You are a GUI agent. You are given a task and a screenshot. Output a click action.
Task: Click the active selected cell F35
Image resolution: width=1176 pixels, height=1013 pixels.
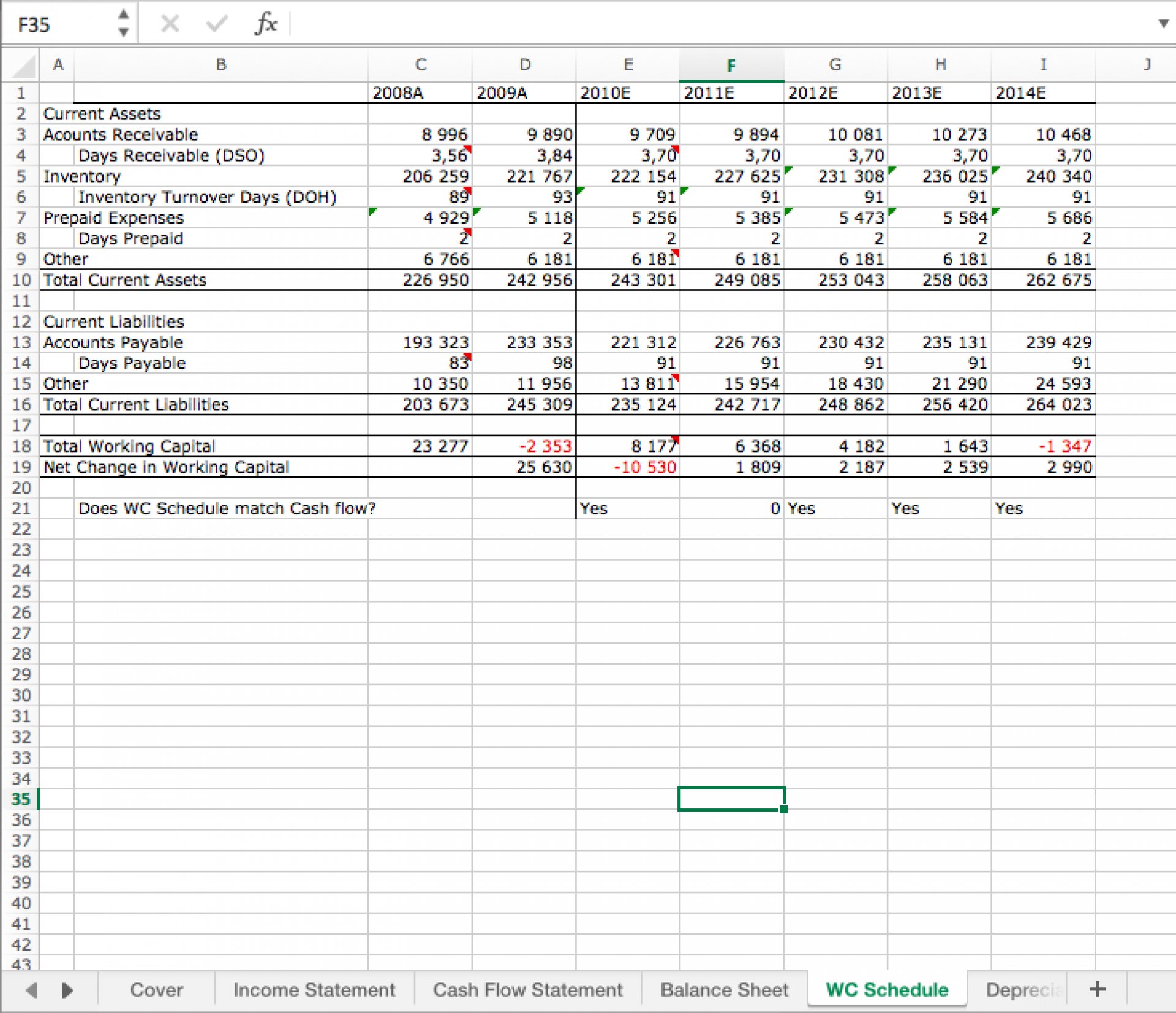[731, 799]
